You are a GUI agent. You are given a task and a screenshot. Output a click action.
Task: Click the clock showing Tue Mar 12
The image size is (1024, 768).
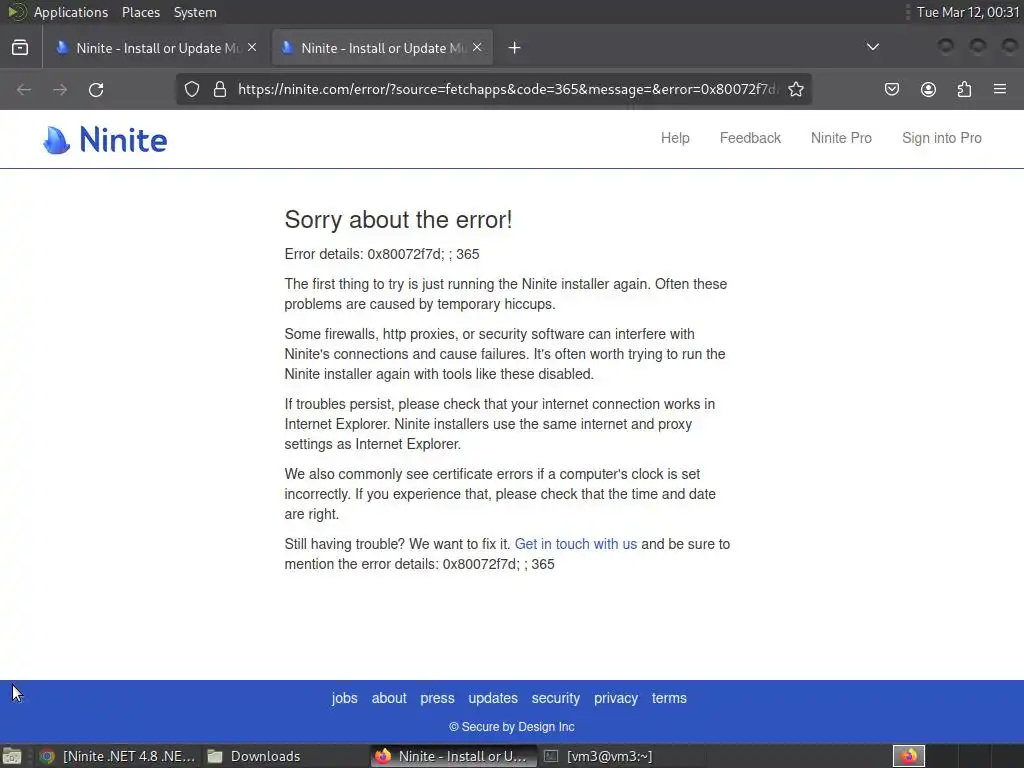coord(968,12)
